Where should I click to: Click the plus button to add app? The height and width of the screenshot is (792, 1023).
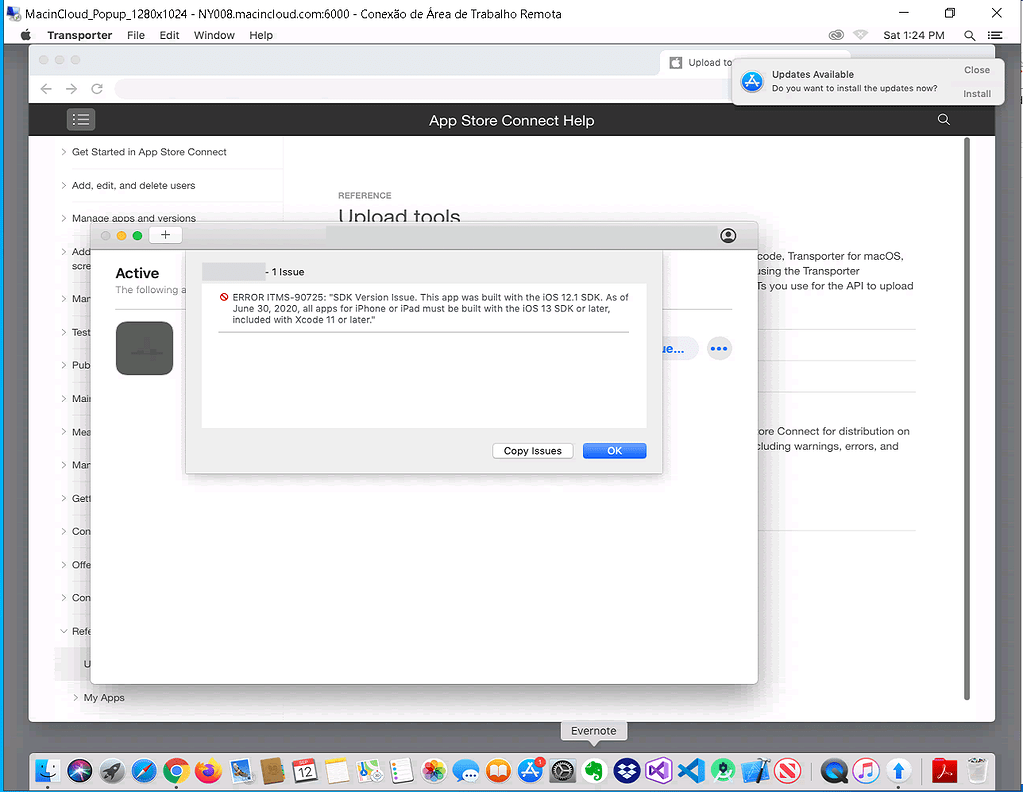[x=165, y=236]
